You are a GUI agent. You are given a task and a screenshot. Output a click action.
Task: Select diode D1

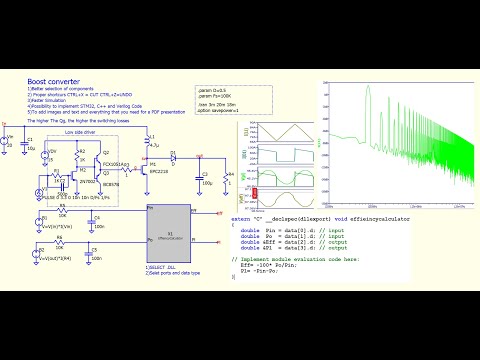(x=173, y=158)
